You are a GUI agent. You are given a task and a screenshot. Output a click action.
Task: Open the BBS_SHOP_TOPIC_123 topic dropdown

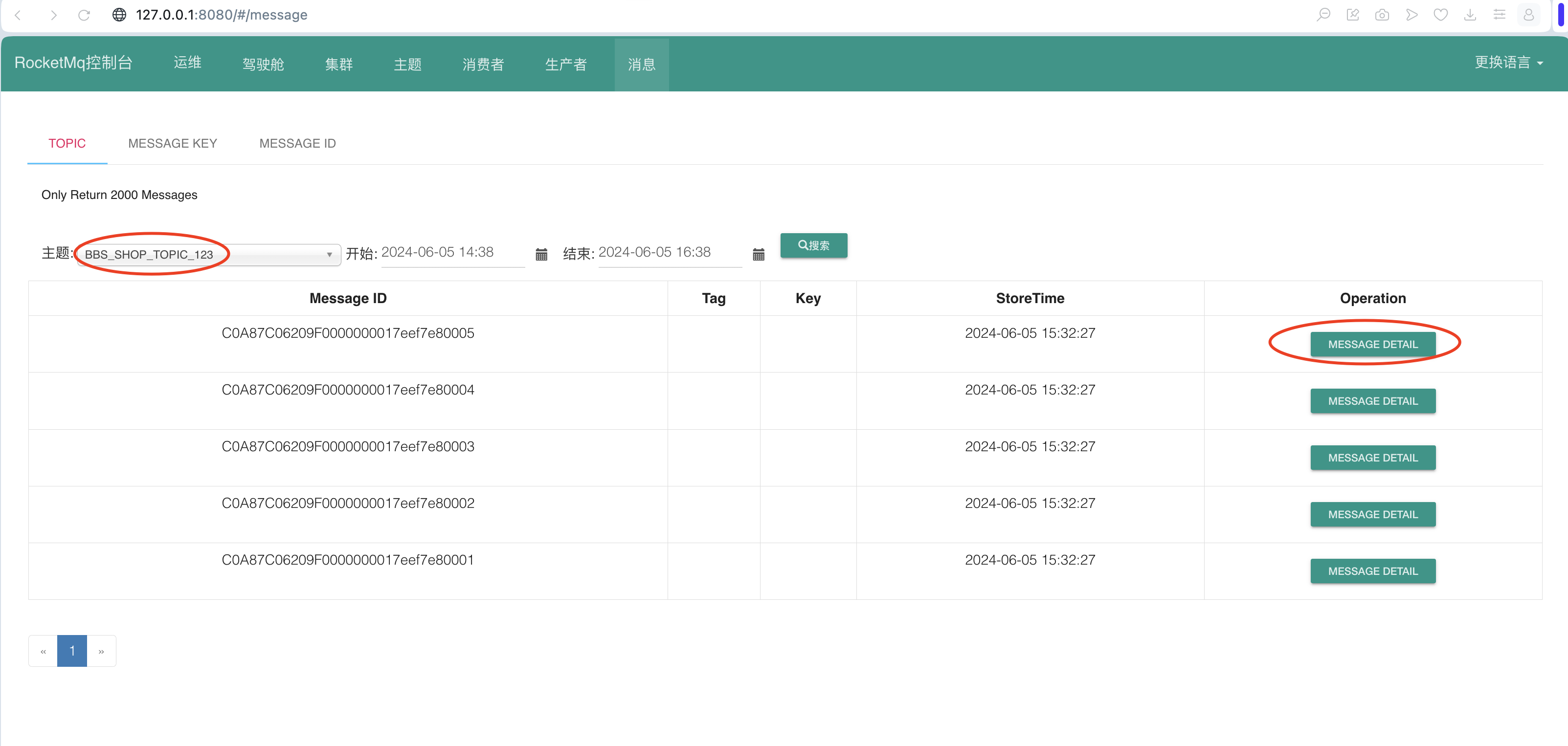coord(209,254)
